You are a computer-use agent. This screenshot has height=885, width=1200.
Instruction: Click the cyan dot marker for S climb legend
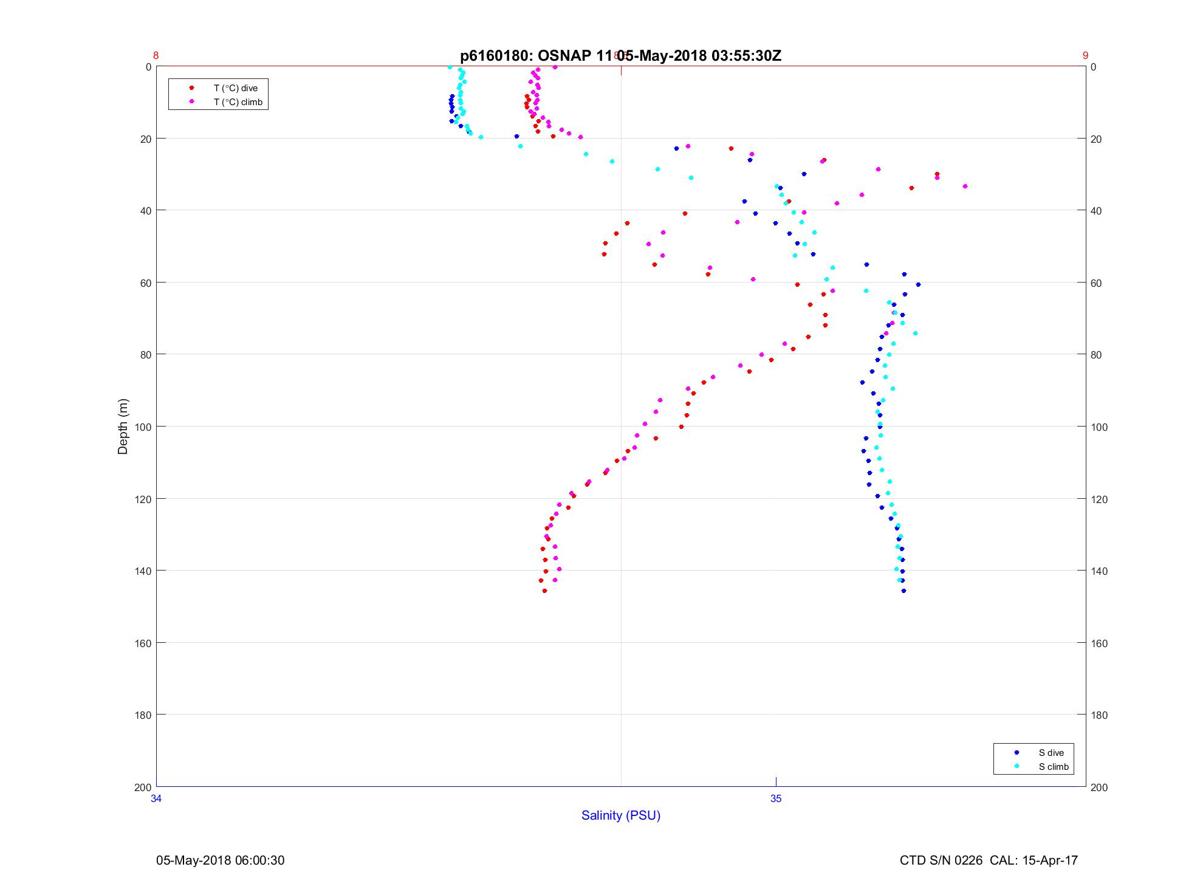click(1017, 767)
